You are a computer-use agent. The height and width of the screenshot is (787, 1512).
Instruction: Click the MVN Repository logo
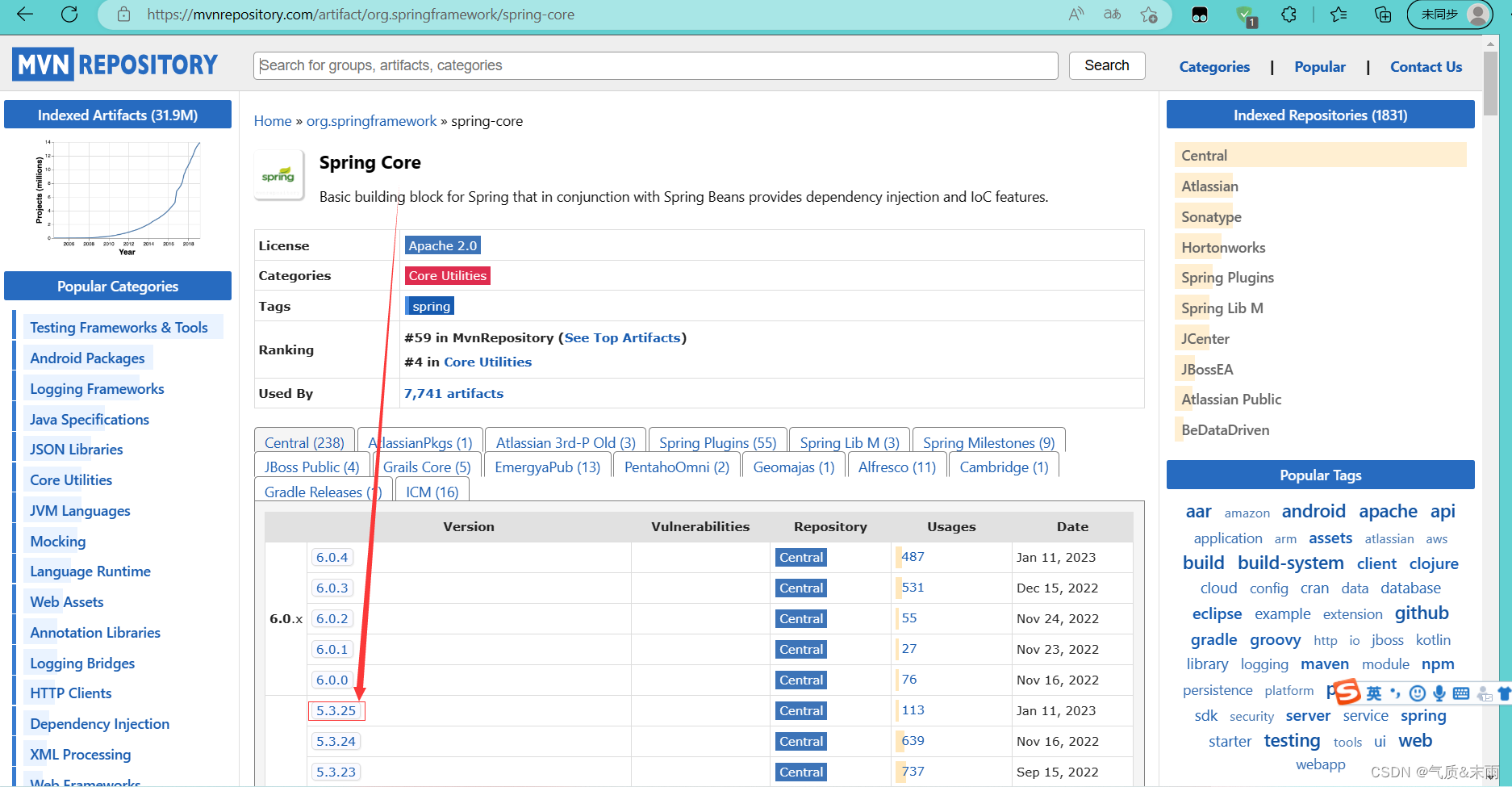(x=115, y=65)
